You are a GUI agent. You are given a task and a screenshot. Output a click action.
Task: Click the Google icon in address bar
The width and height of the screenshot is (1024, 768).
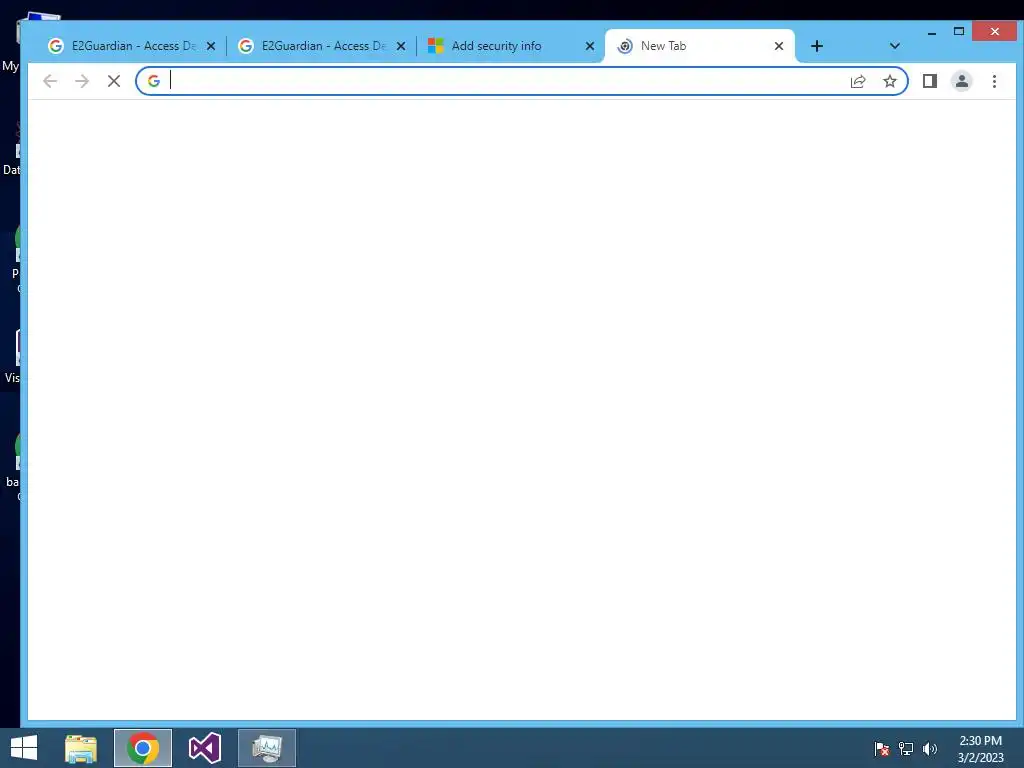[x=154, y=81]
